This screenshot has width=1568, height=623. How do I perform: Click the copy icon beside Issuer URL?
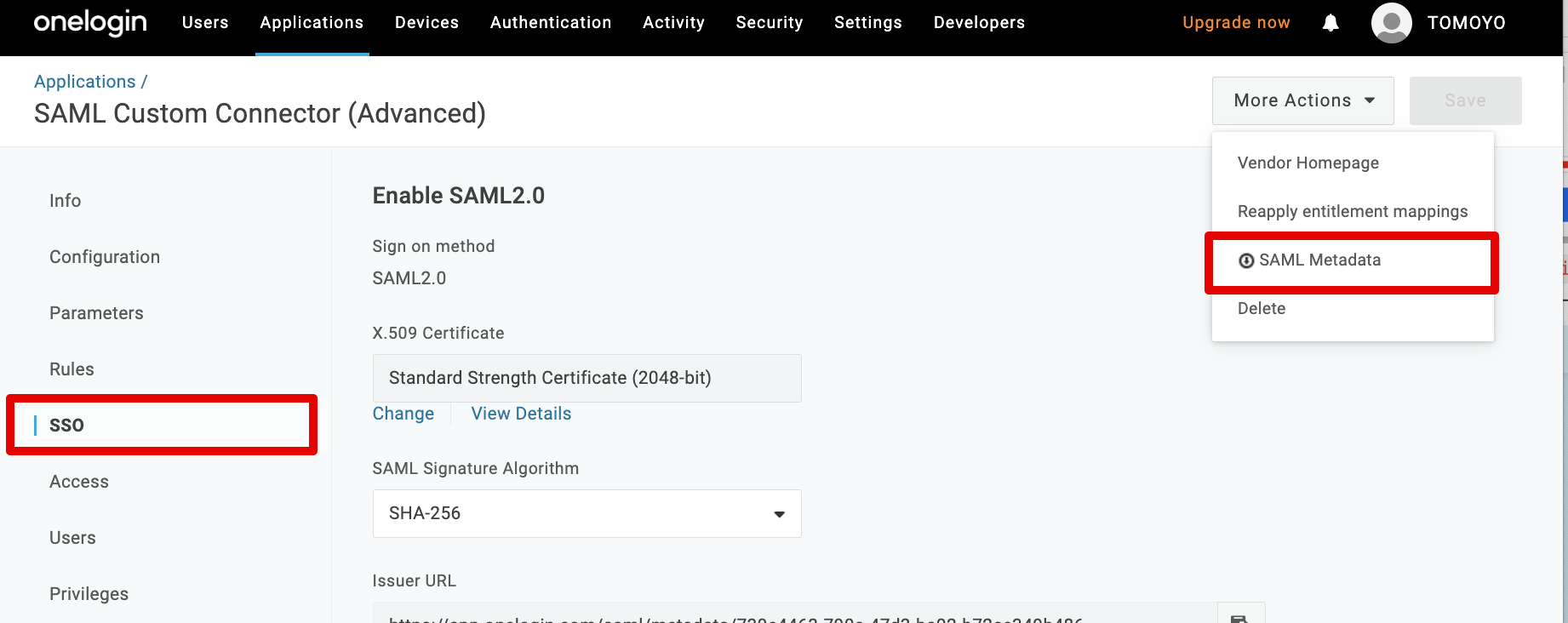pyautogui.click(x=1240, y=615)
